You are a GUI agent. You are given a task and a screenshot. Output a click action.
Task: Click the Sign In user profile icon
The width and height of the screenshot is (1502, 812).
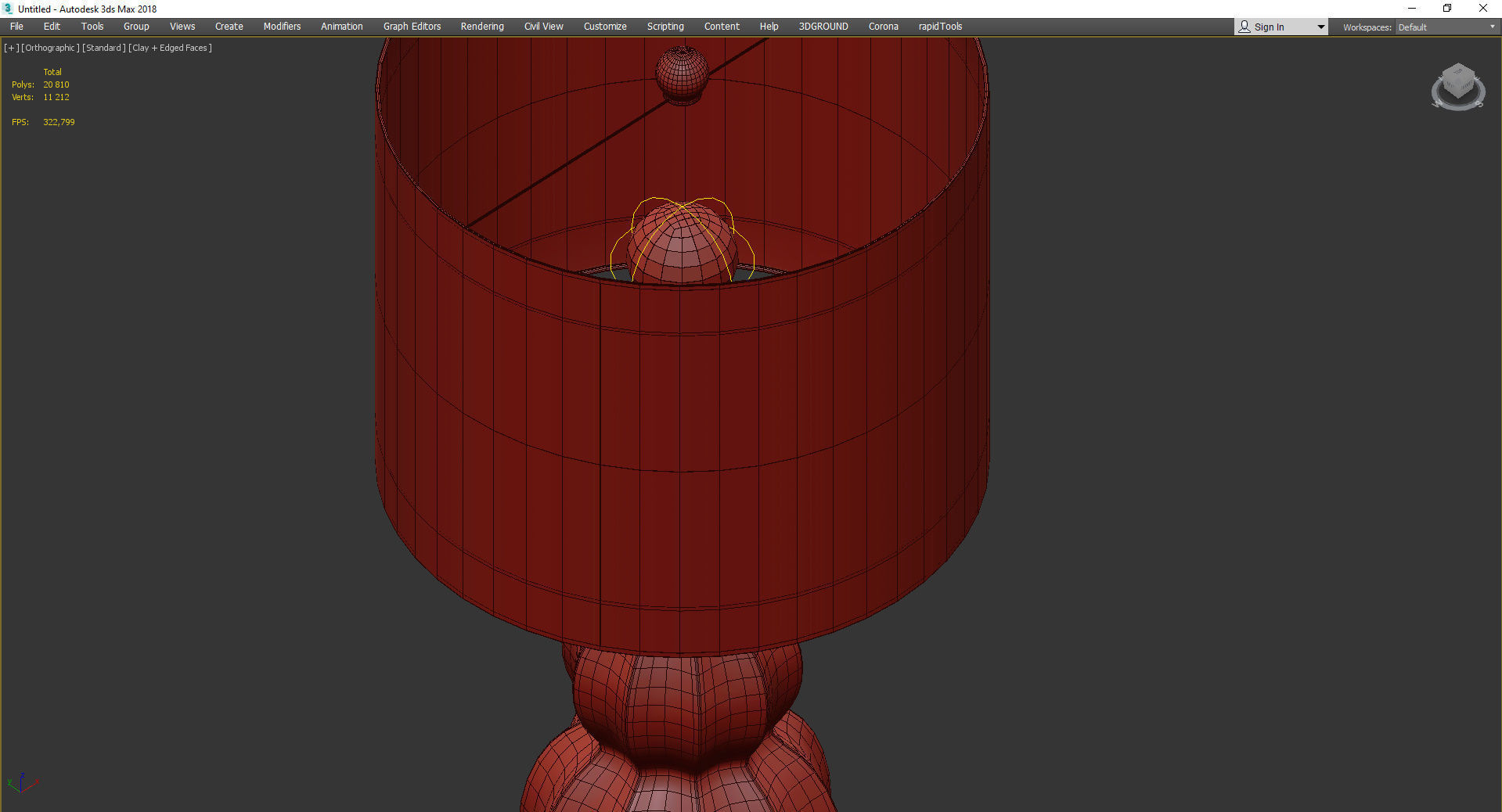coord(1244,27)
